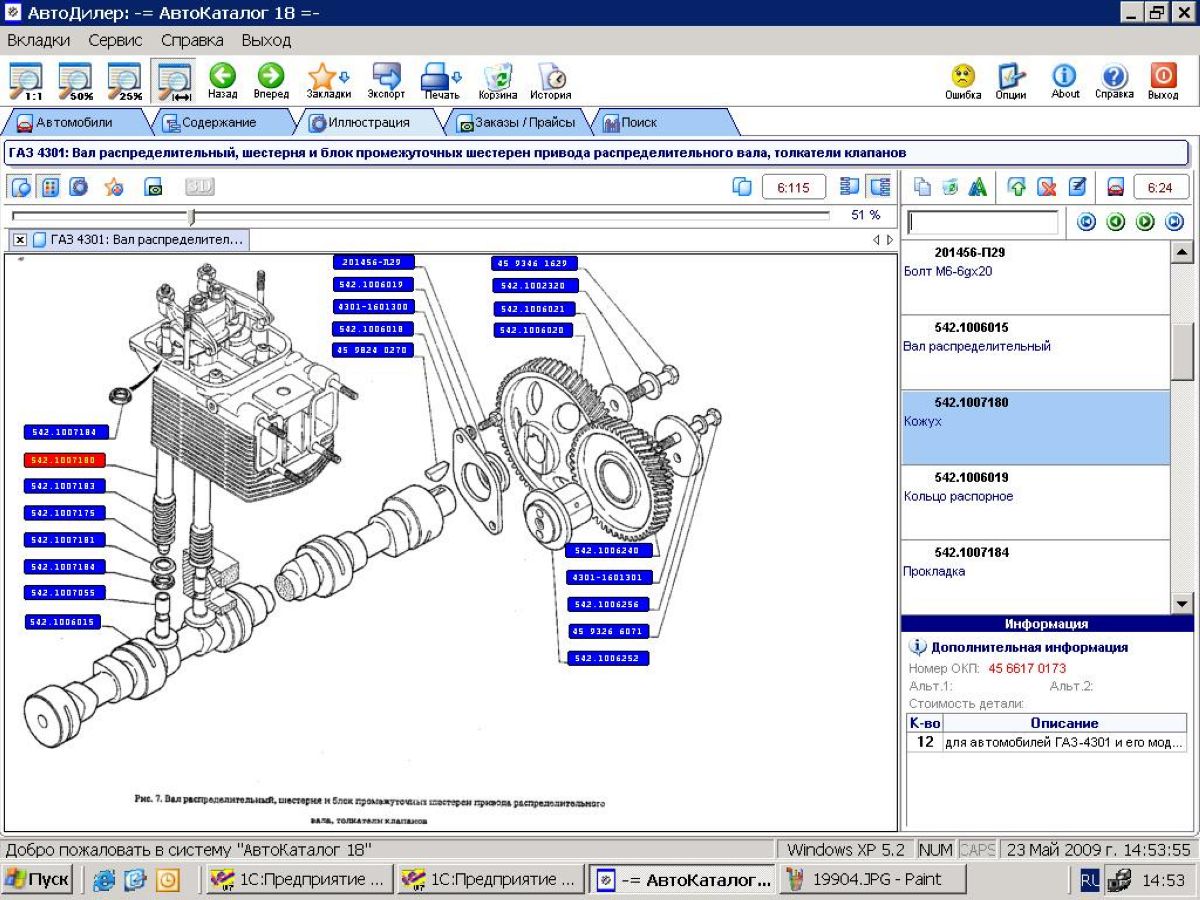
Task: Click the Экспорт toolbar icon
Action: [386, 81]
